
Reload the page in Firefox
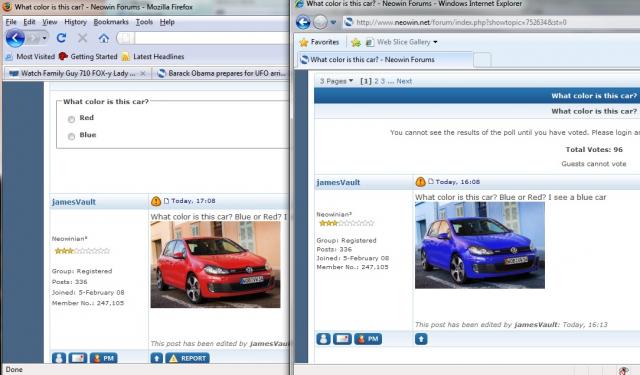point(62,38)
